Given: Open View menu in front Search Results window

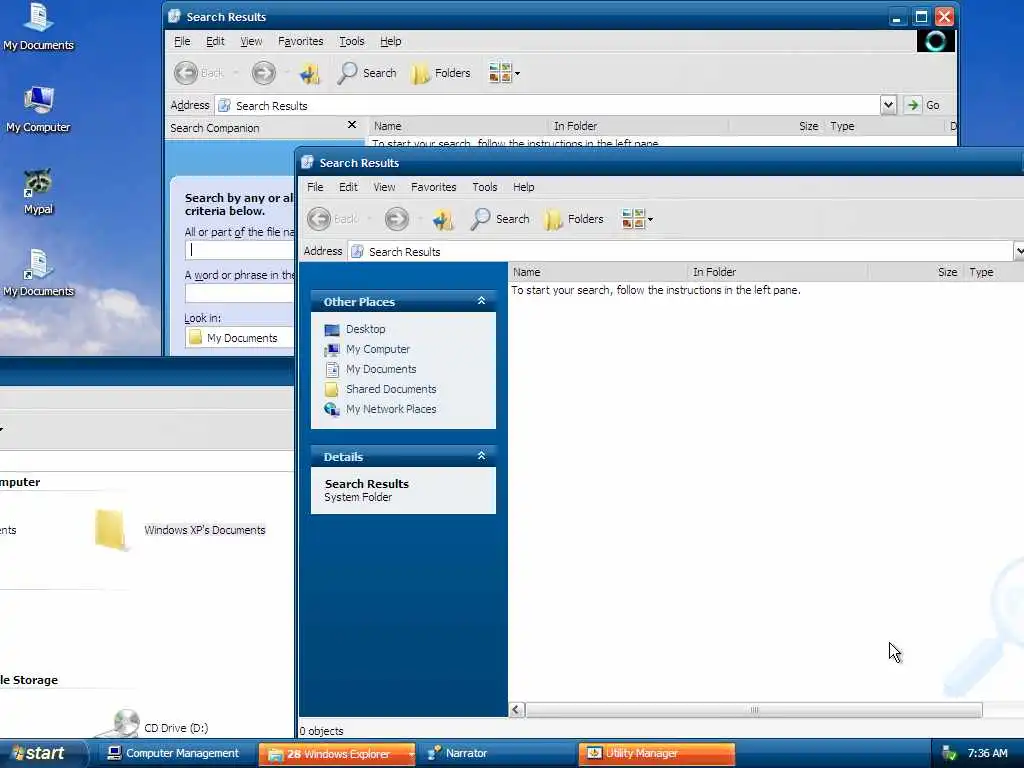Looking at the screenshot, I should [384, 187].
